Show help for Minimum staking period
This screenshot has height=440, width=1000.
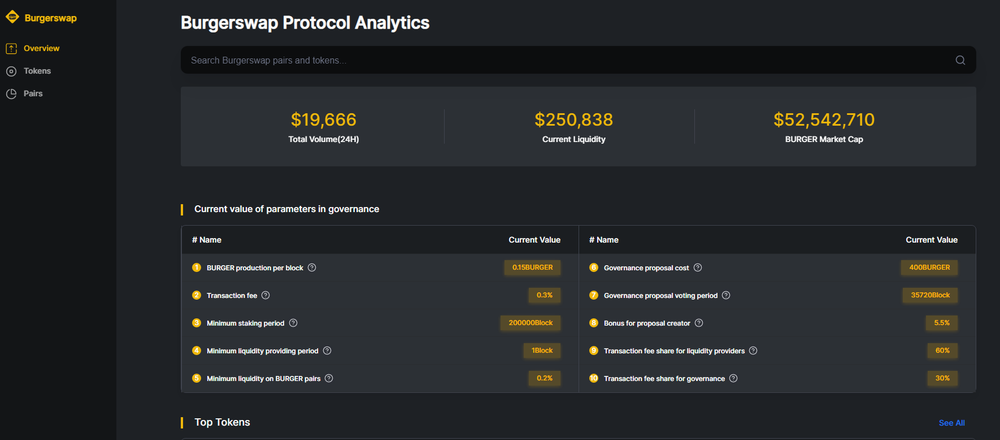pyautogui.click(x=293, y=323)
